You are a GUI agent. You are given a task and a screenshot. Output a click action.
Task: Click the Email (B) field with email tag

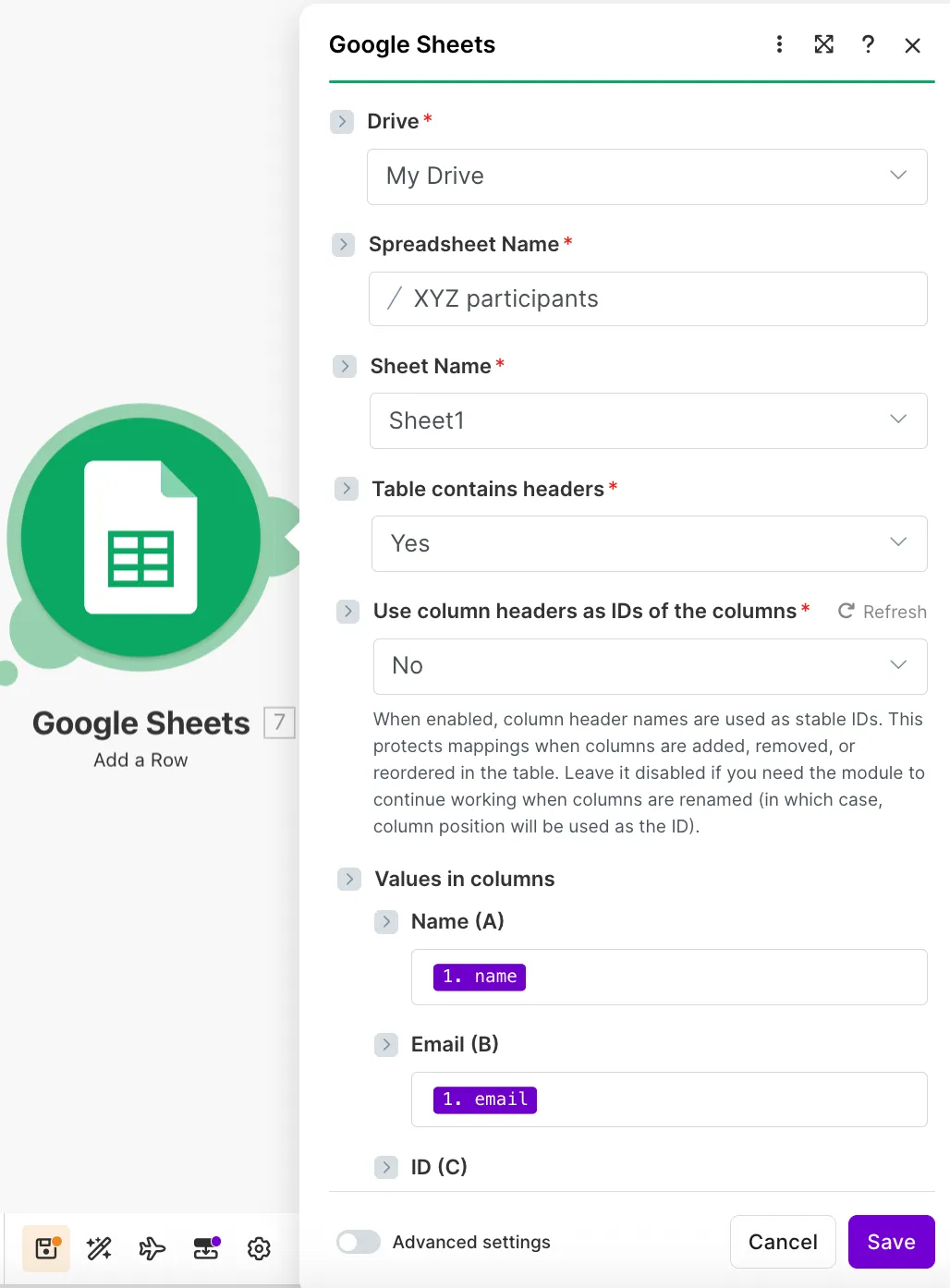(669, 1100)
